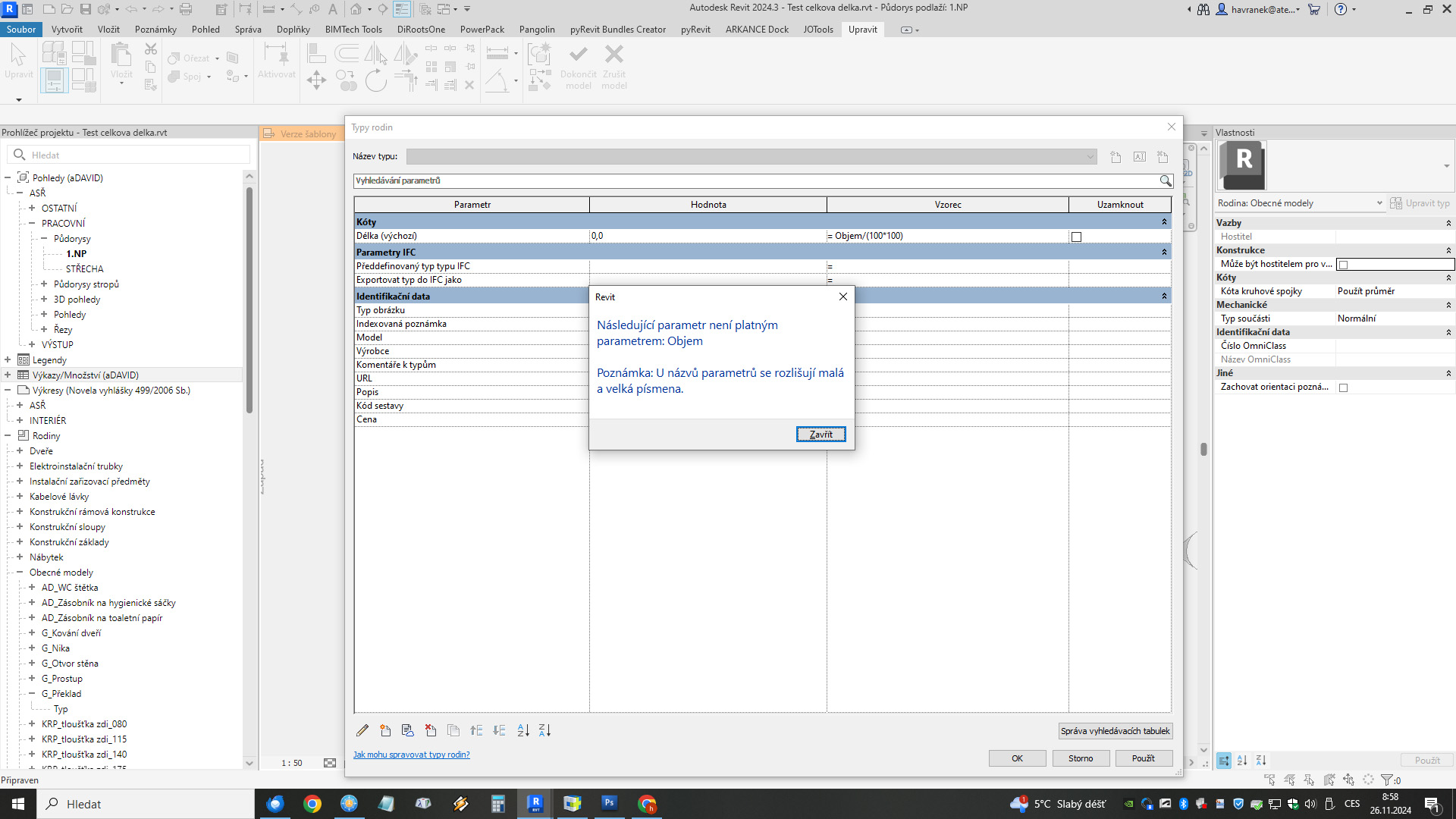Click the parameter search magnifier icon
Viewport: 1456px width, 819px height.
1165,180
